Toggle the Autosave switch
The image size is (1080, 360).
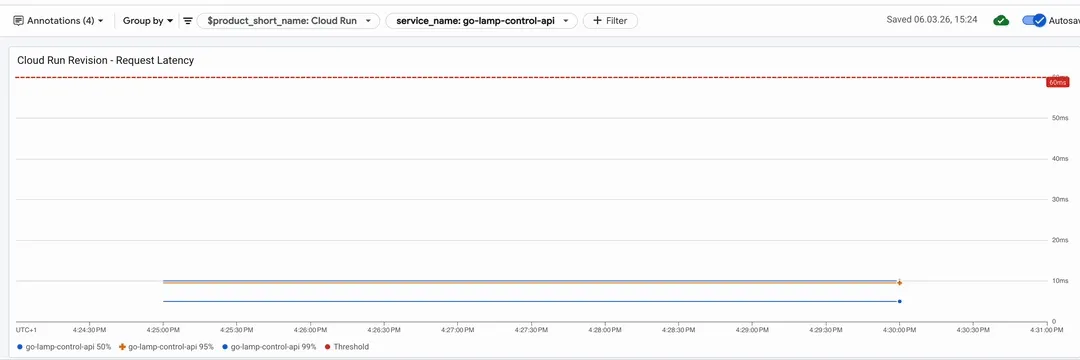coord(1034,21)
